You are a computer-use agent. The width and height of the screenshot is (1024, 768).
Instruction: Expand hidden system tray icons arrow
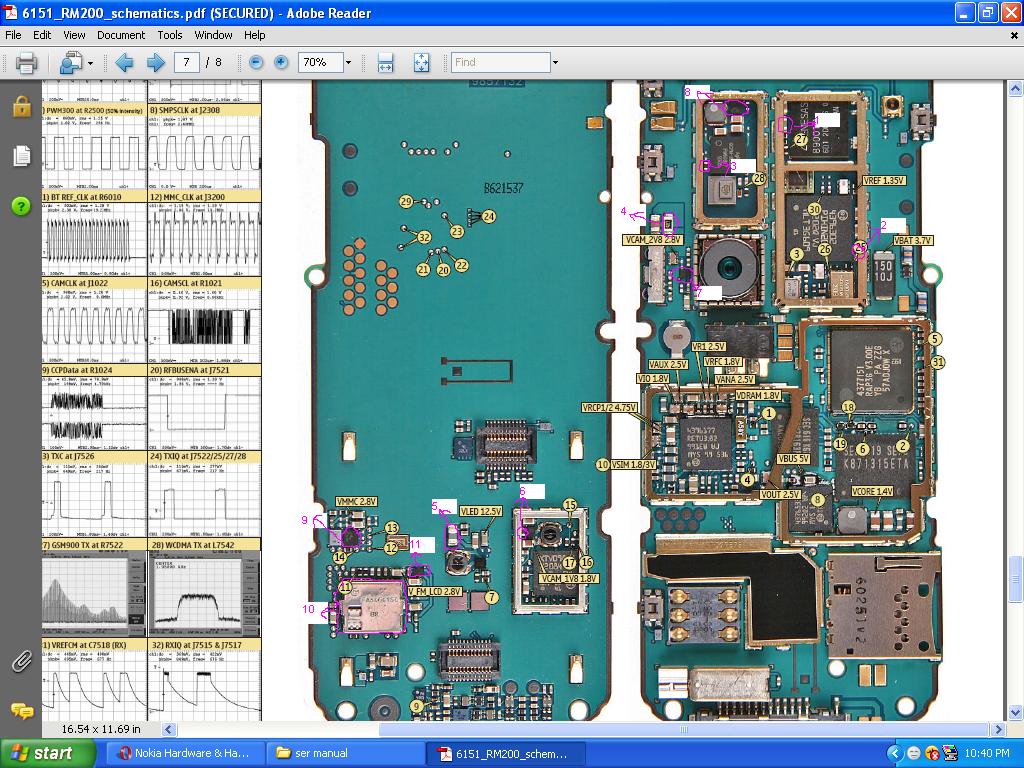click(x=895, y=754)
